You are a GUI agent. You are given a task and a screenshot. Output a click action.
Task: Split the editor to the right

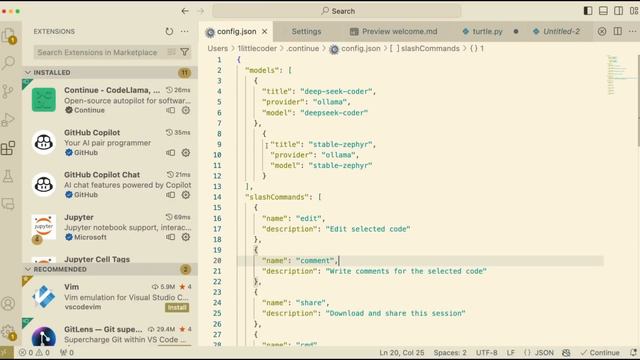(x=618, y=31)
